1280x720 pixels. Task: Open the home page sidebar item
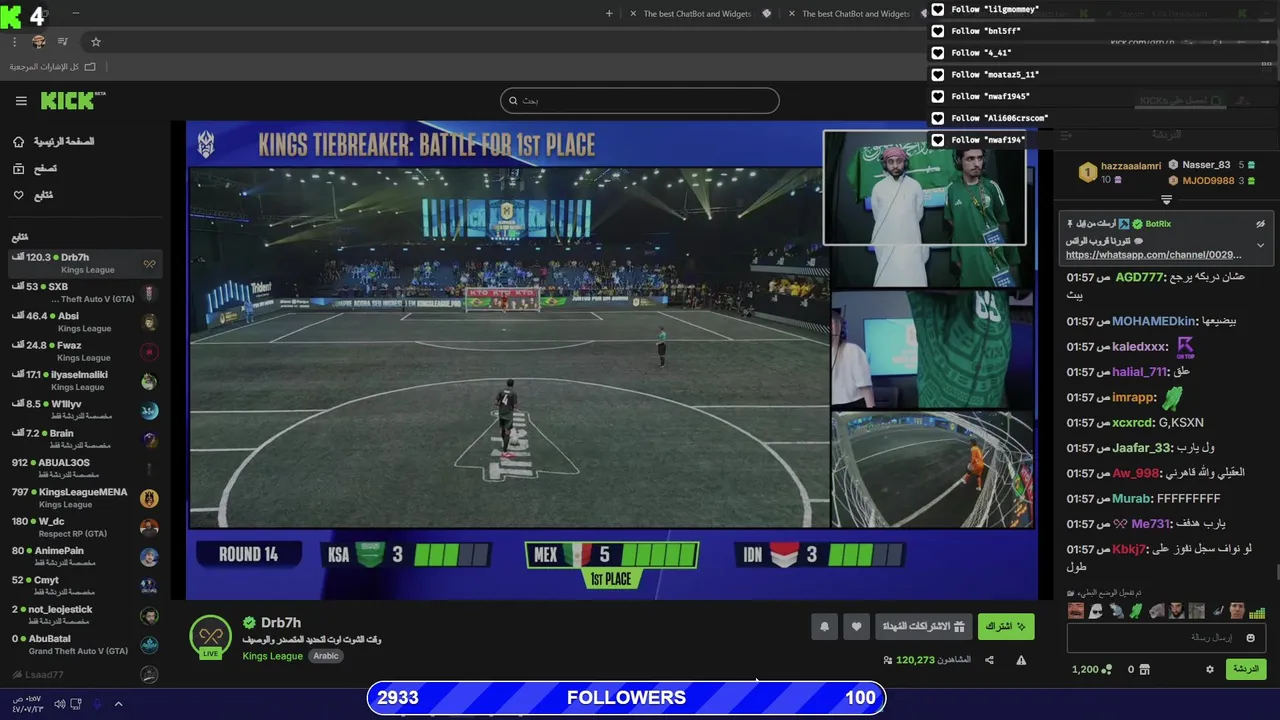pos(54,142)
